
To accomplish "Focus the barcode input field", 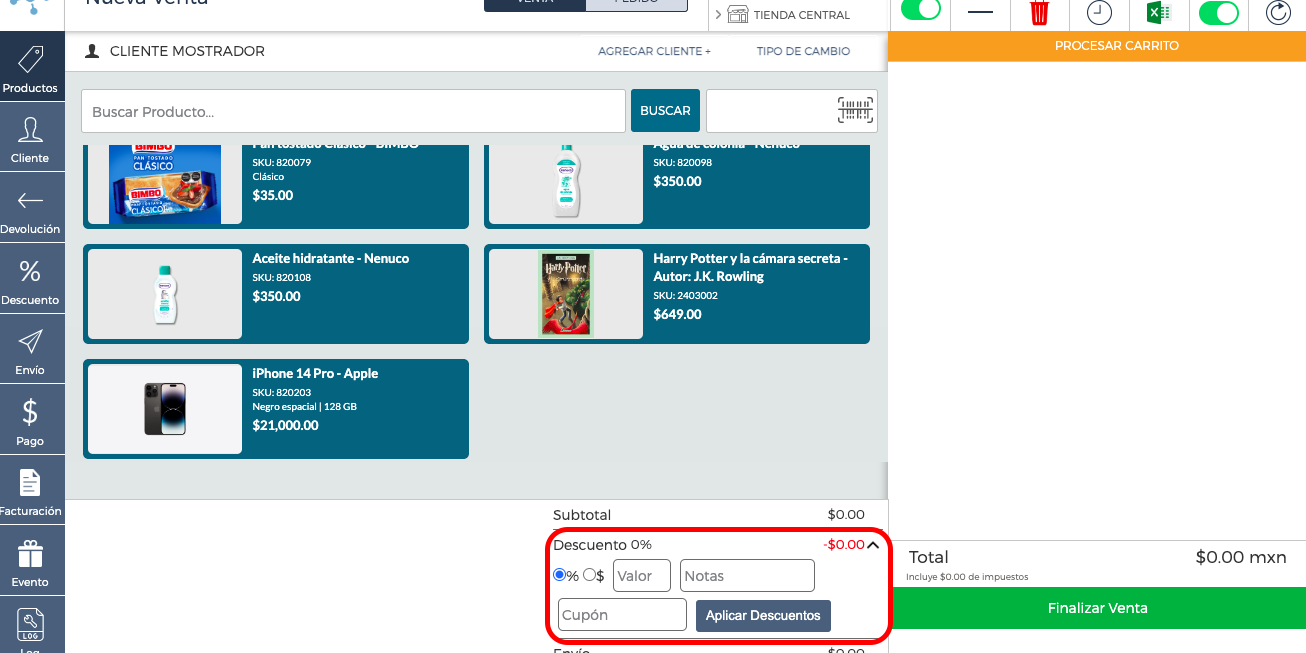I will pyautogui.click(x=791, y=111).
